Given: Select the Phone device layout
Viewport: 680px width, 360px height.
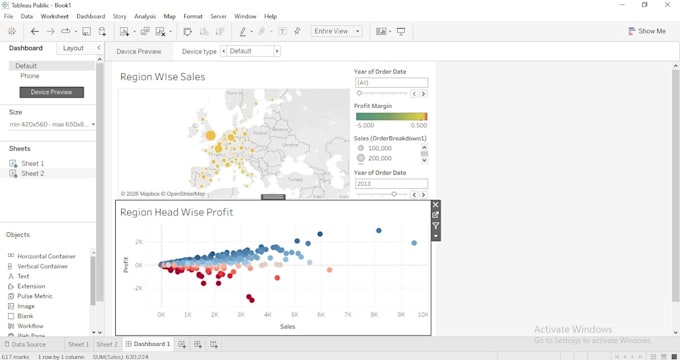Looking at the screenshot, I should [29, 76].
